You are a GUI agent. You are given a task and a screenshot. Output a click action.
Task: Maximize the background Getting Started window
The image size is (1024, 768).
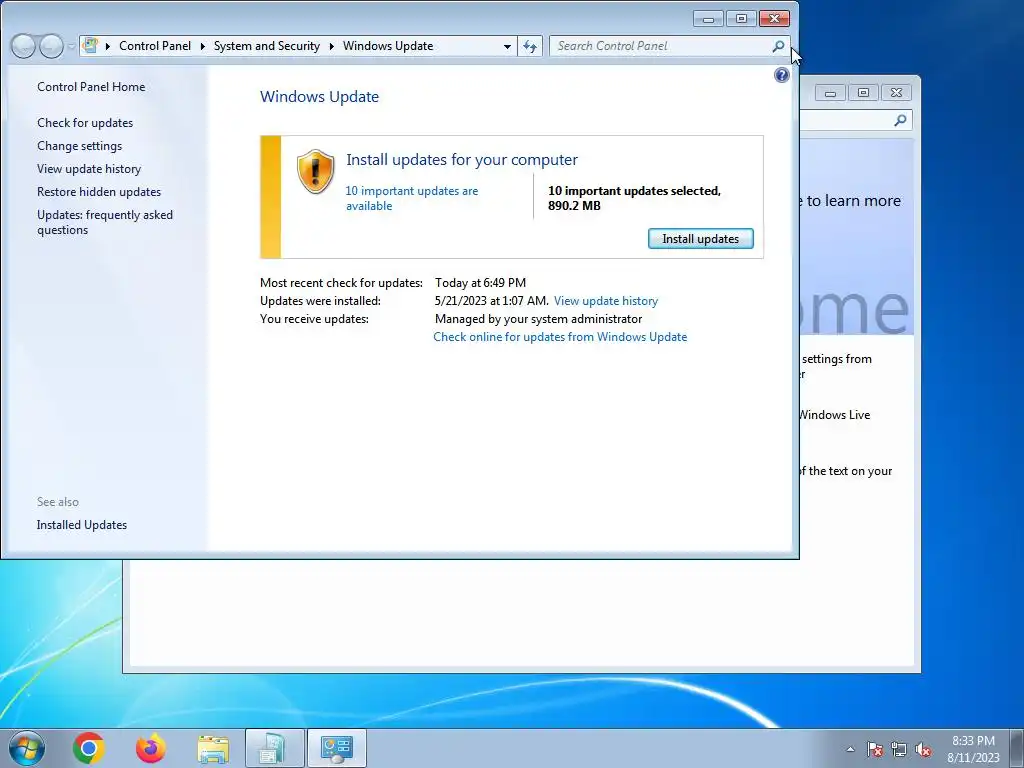tap(863, 93)
